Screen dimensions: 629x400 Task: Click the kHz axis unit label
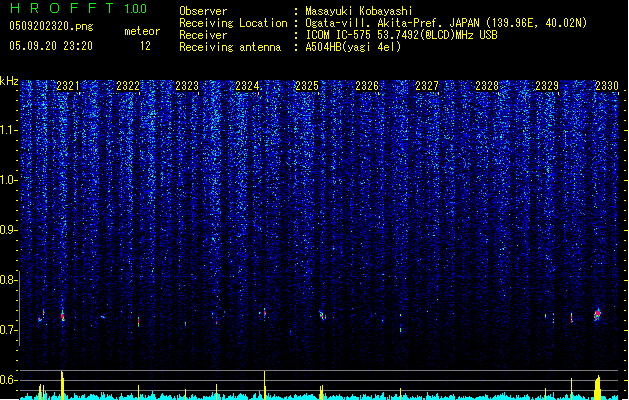(9, 81)
